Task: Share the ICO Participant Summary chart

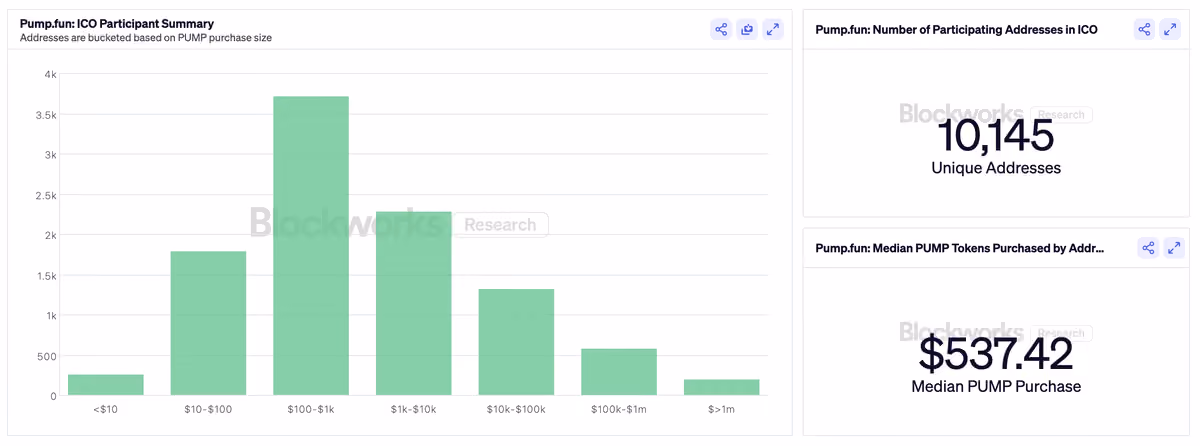Action: 721,29
